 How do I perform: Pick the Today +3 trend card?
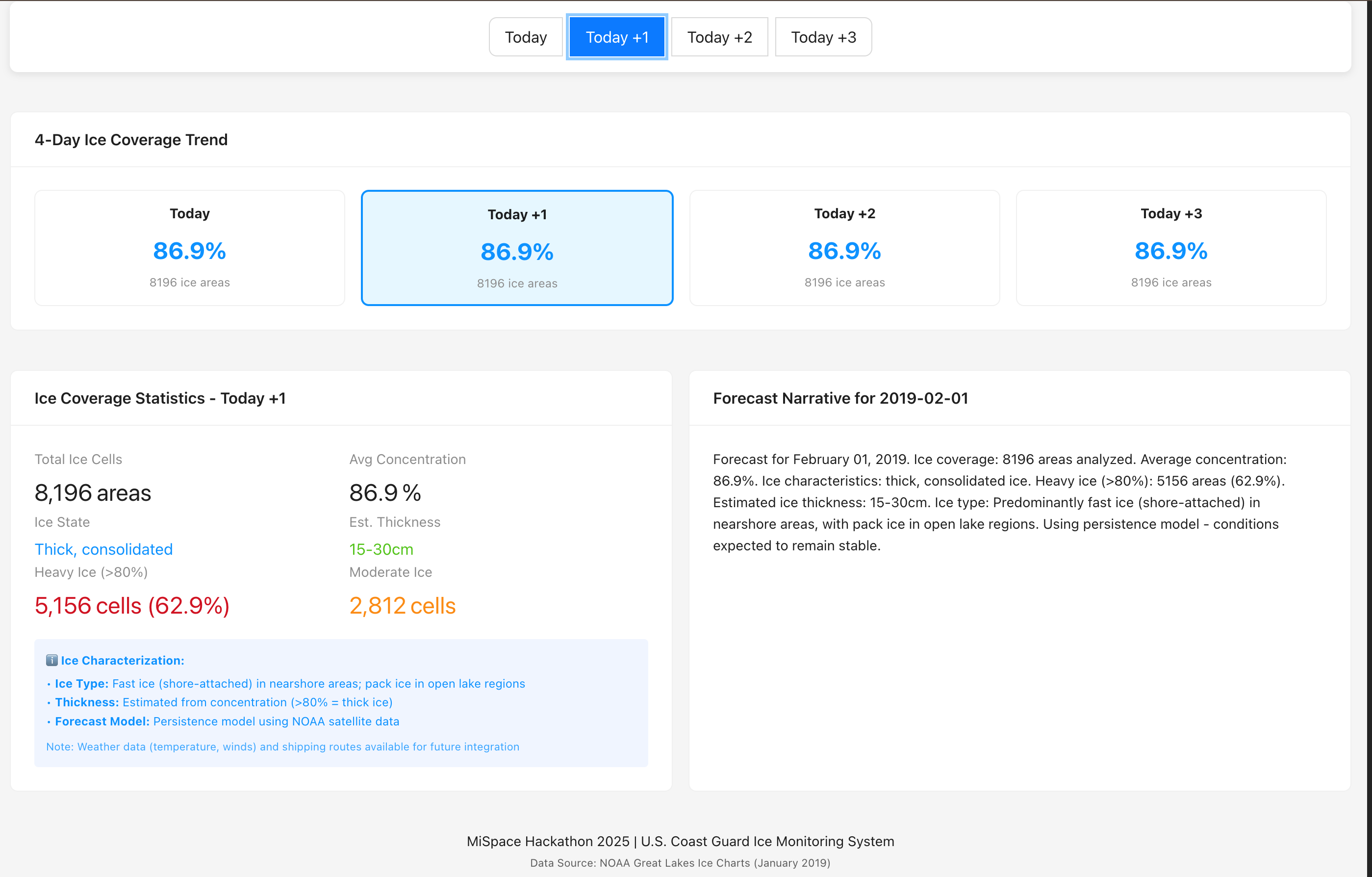click(1171, 248)
